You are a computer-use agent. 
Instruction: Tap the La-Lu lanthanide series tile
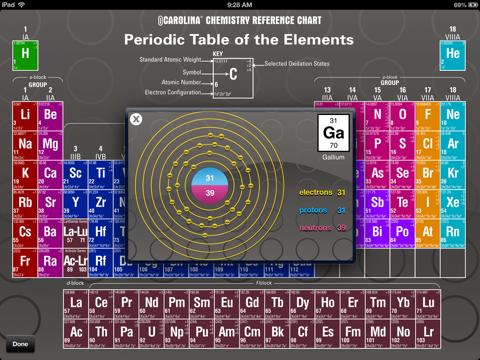point(75,234)
